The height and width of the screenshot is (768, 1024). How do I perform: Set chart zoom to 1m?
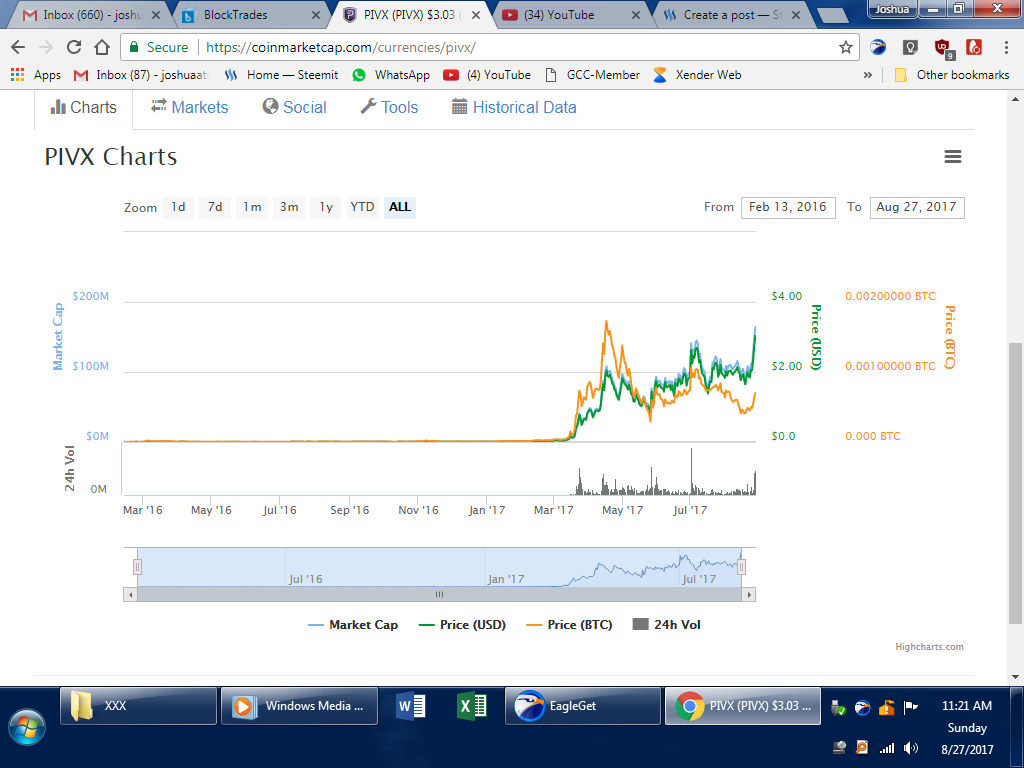click(x=252, y=207)
